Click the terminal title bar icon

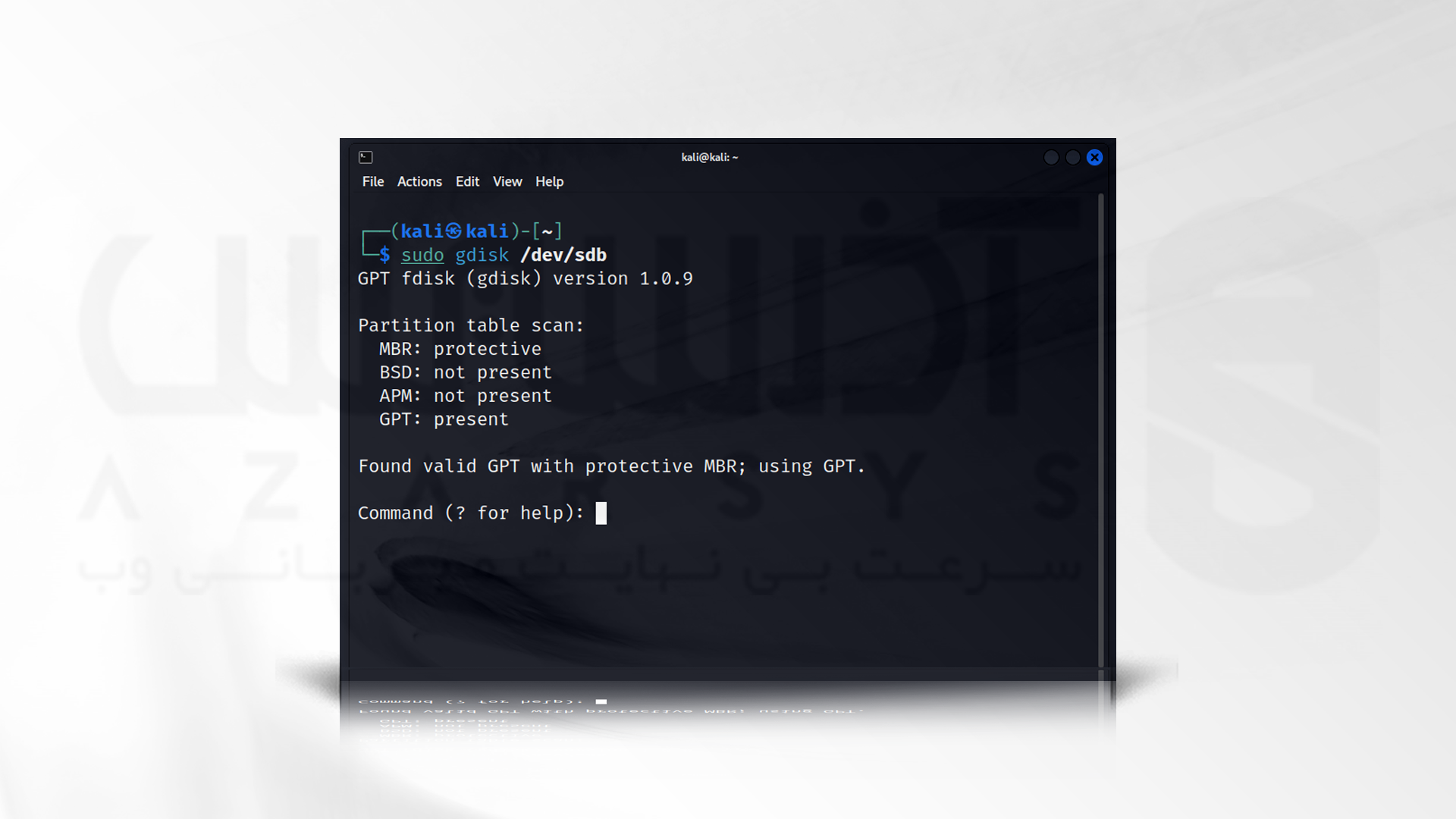(365, 156)
